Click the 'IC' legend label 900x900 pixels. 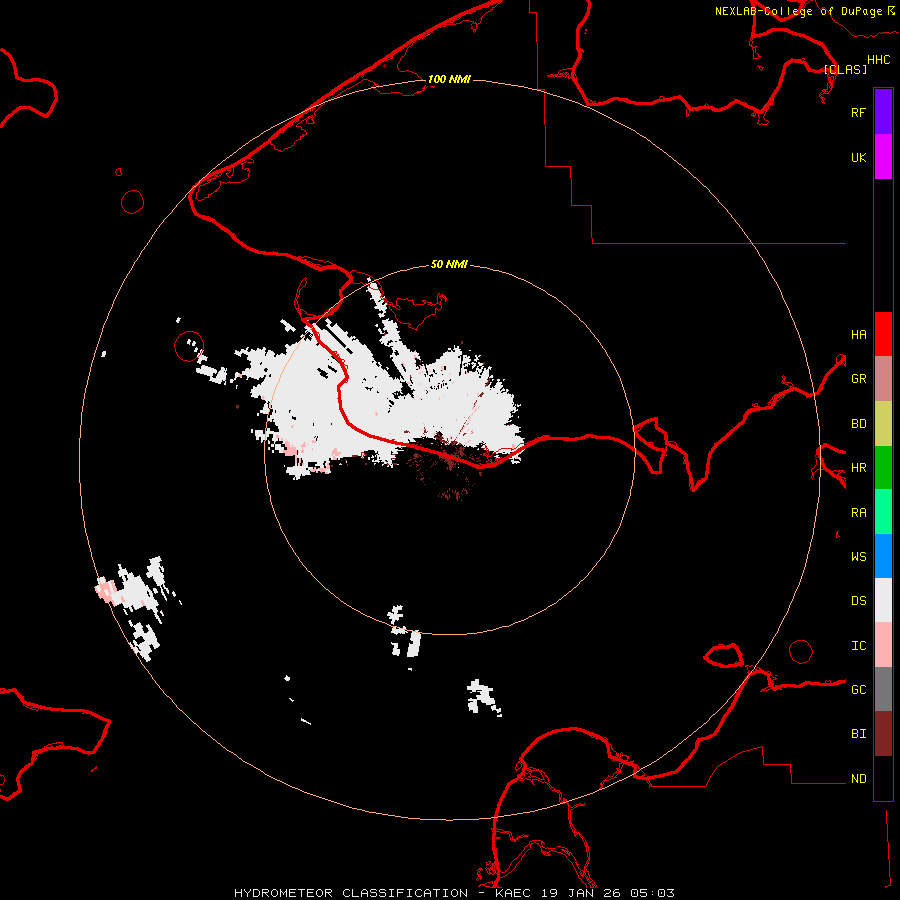(858, 646)
